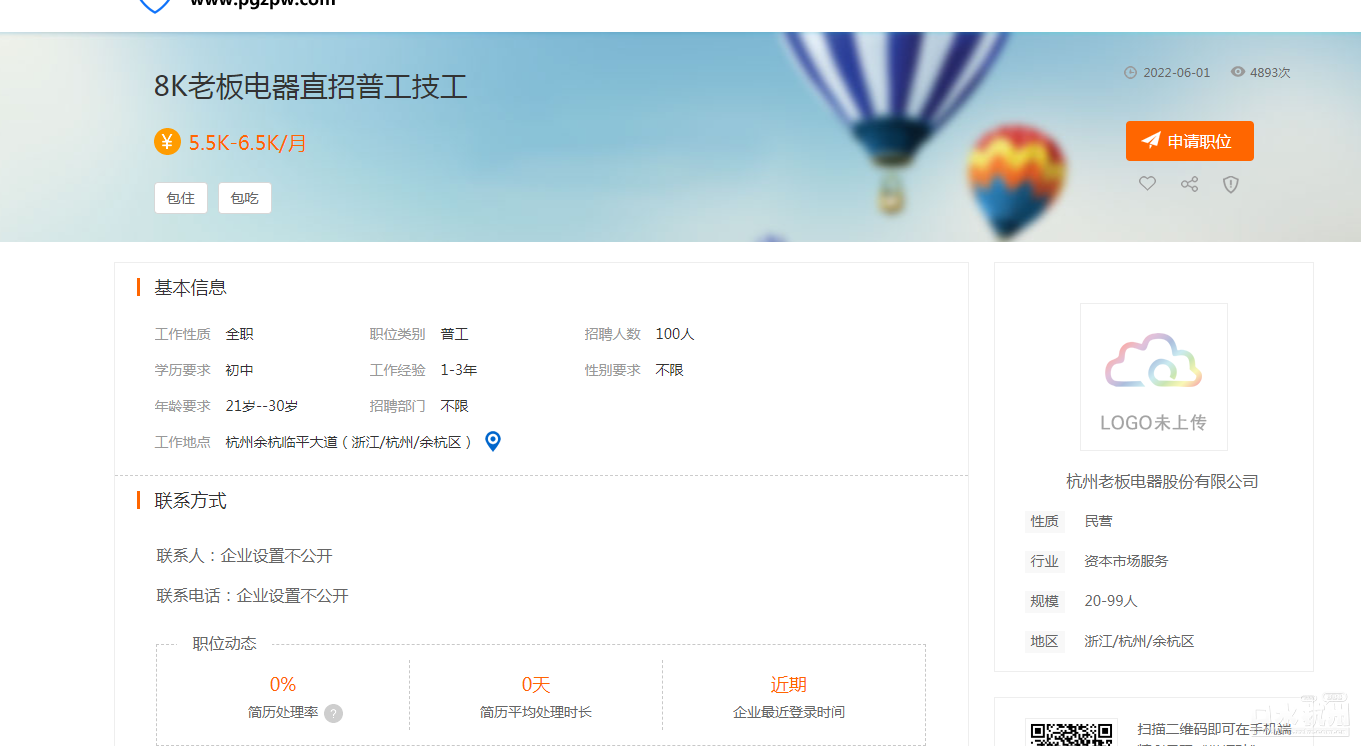Click the 基本信息 section heading
The width and height of the screenshot is (1361, 746).
point(190,288)
